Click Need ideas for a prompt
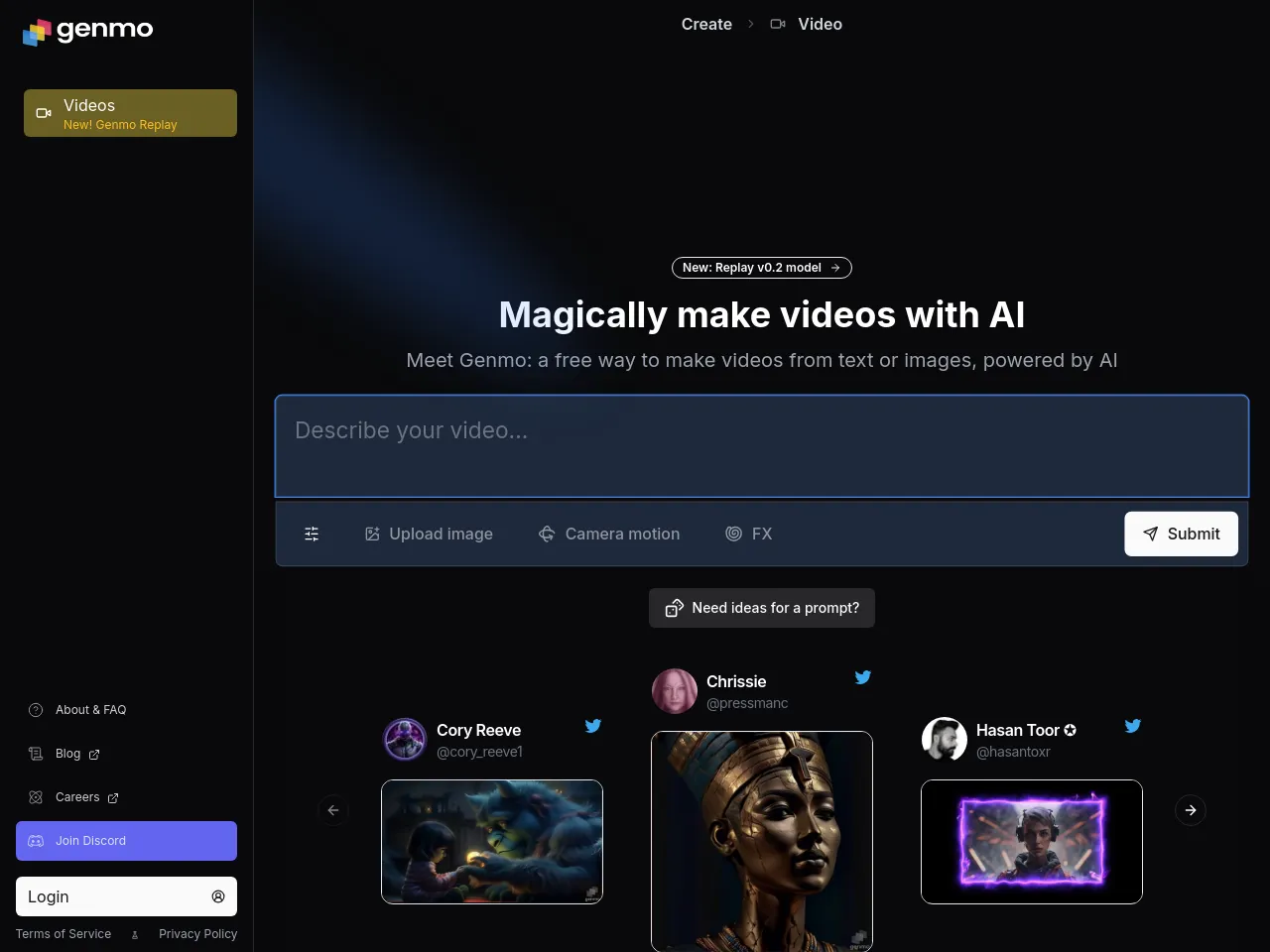 click(762, 608)
